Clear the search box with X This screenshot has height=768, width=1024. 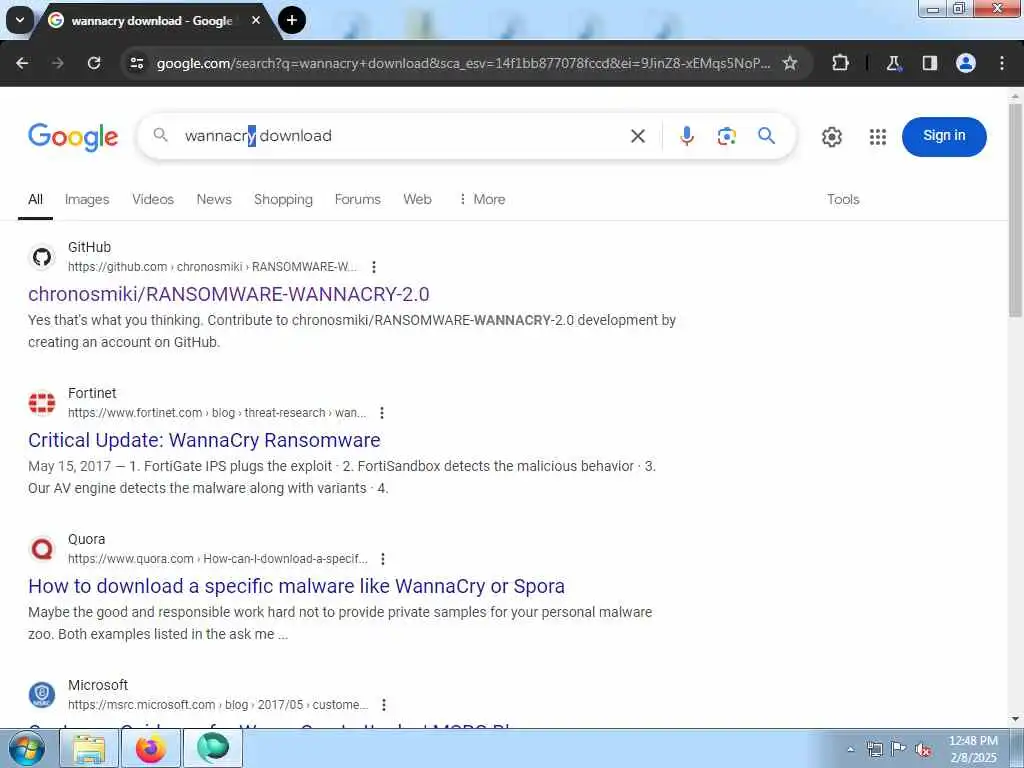[638, 136]
